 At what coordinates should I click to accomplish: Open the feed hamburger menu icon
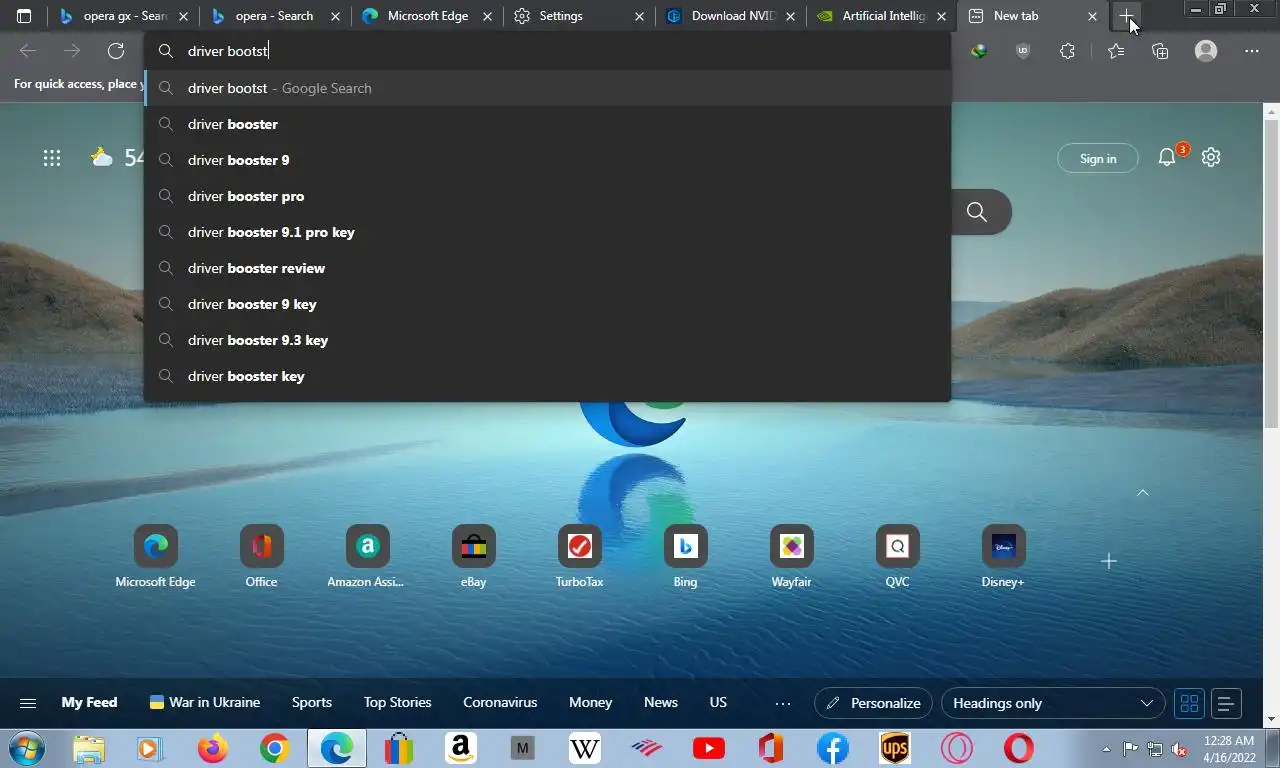click(28, 703)
